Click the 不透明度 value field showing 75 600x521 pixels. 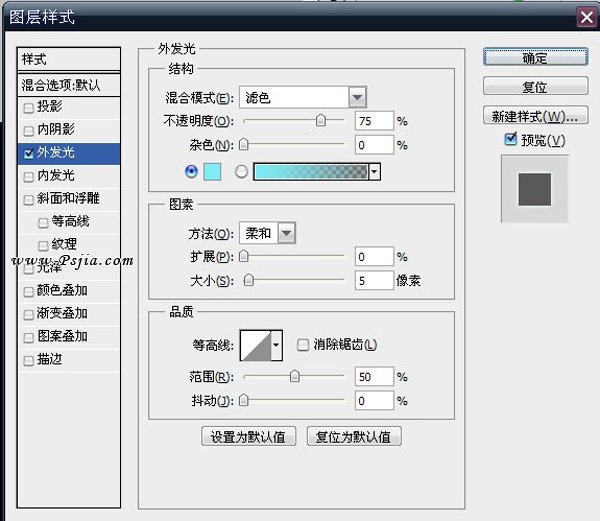374,121
